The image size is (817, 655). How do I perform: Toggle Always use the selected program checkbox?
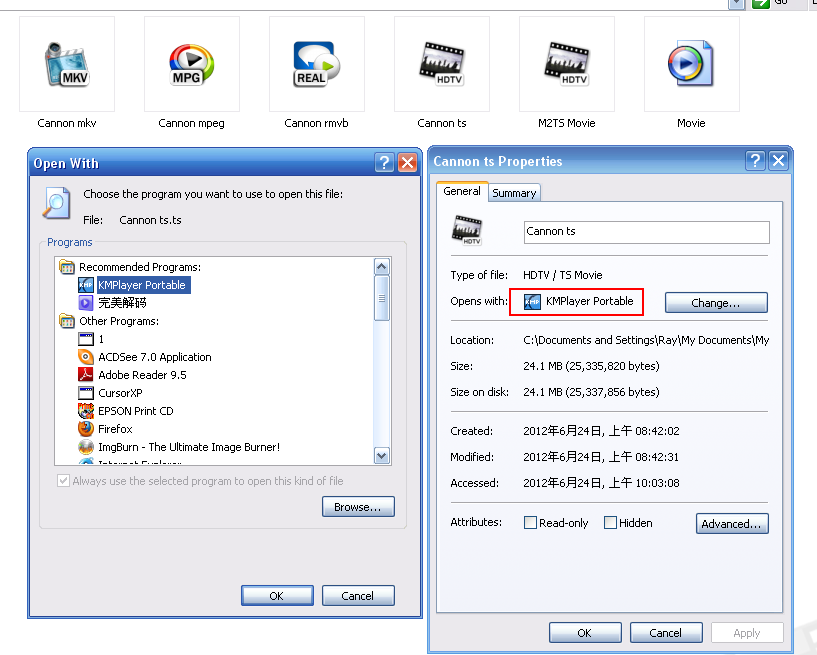63,480
